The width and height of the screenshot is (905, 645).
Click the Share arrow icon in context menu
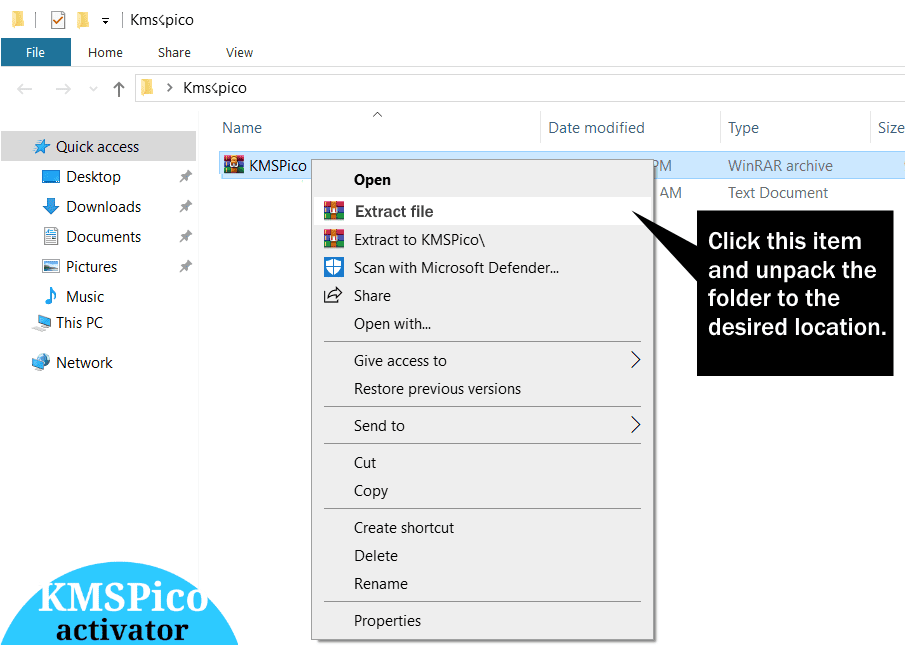pyautogui.click(x=333, y=295)
